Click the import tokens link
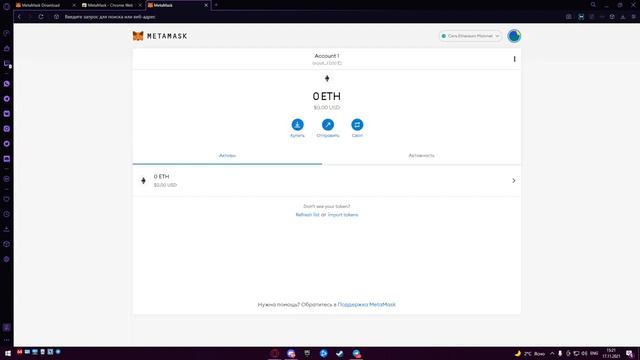The height and width of the screenshot is (360, 640). tap(343, 215)
